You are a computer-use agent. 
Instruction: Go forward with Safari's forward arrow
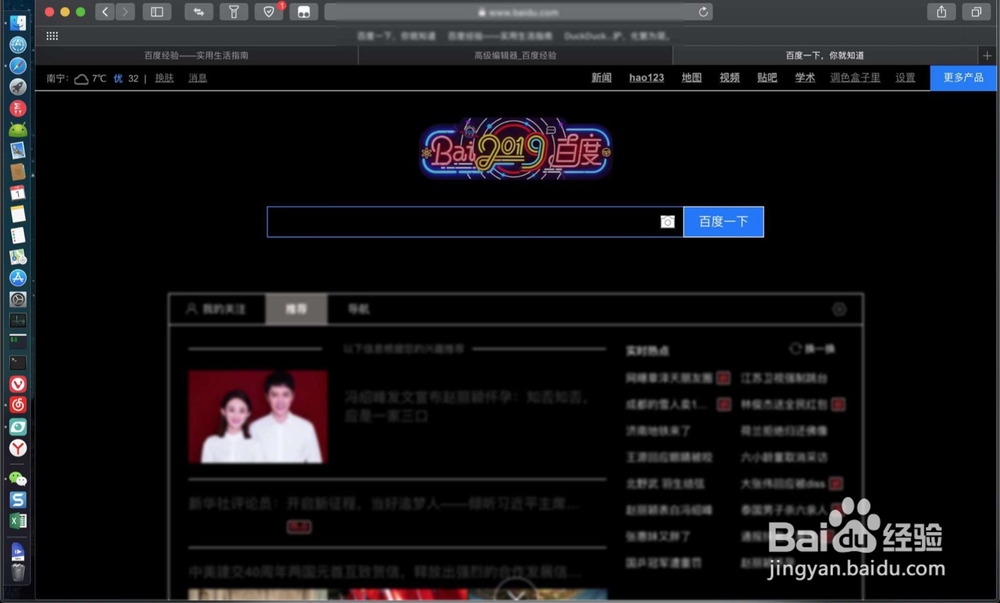[125, 11]
